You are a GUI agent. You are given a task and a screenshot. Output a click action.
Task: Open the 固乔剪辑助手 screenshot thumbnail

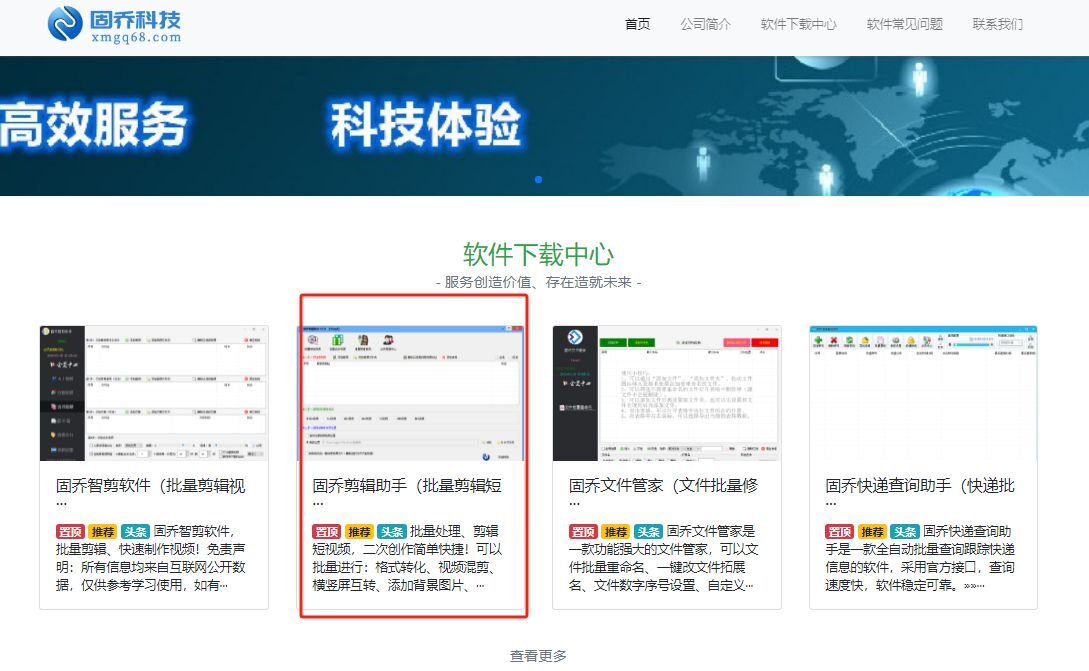pyautogui.click(x=410, y=392)
